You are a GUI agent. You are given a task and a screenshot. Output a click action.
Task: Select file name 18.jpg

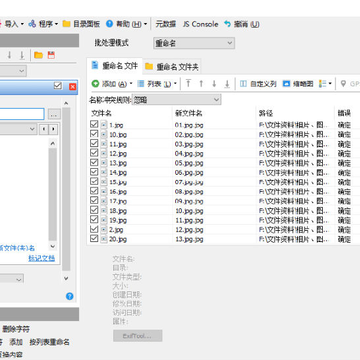(x=118, y=211)
